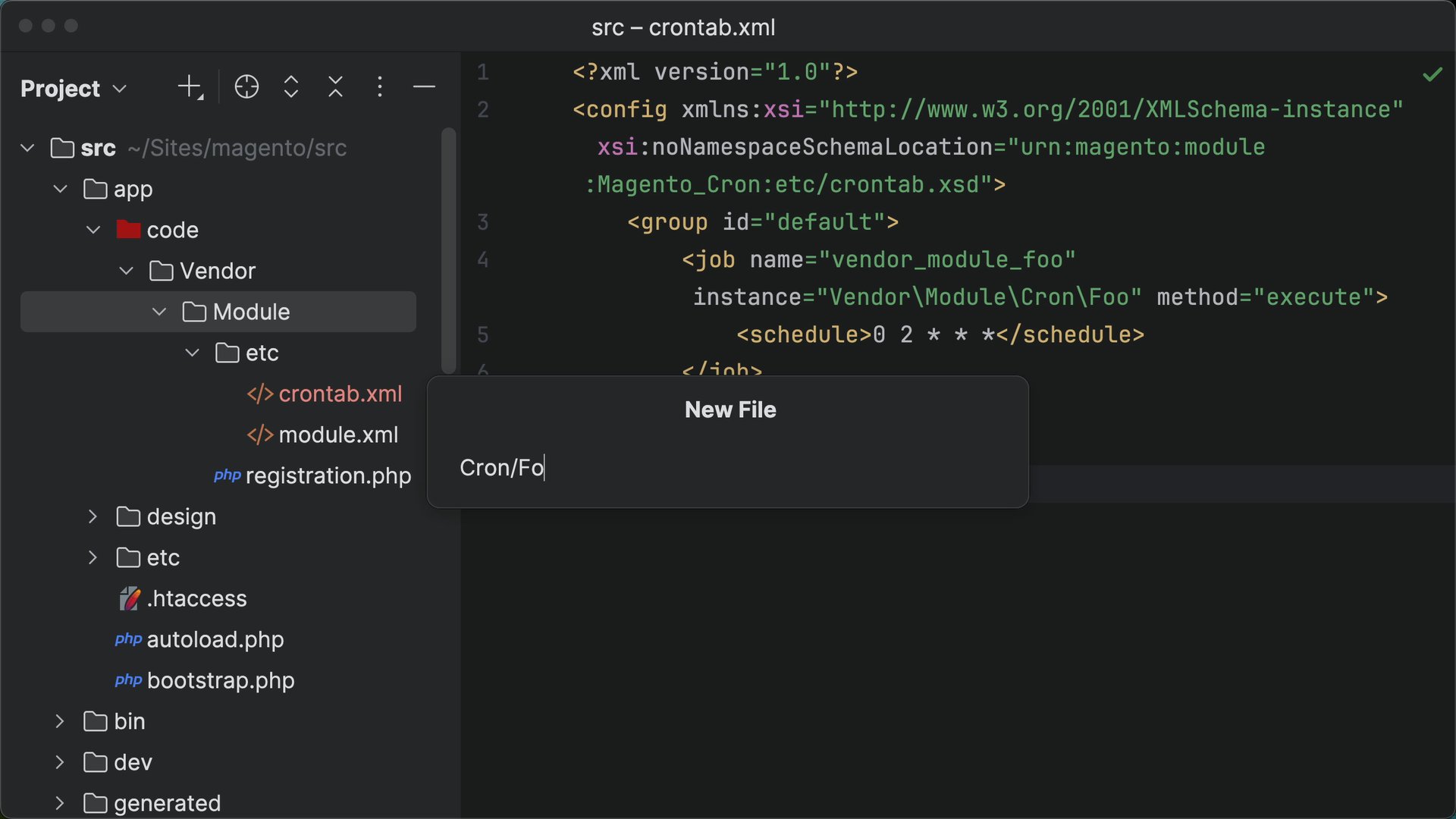Expand the dev folder
This screenshot has width=1456, height=819.
tap(60, 762)
